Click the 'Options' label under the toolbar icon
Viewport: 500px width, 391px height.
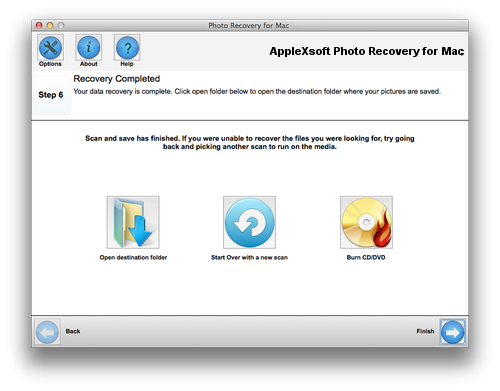(x=50, y=64)
